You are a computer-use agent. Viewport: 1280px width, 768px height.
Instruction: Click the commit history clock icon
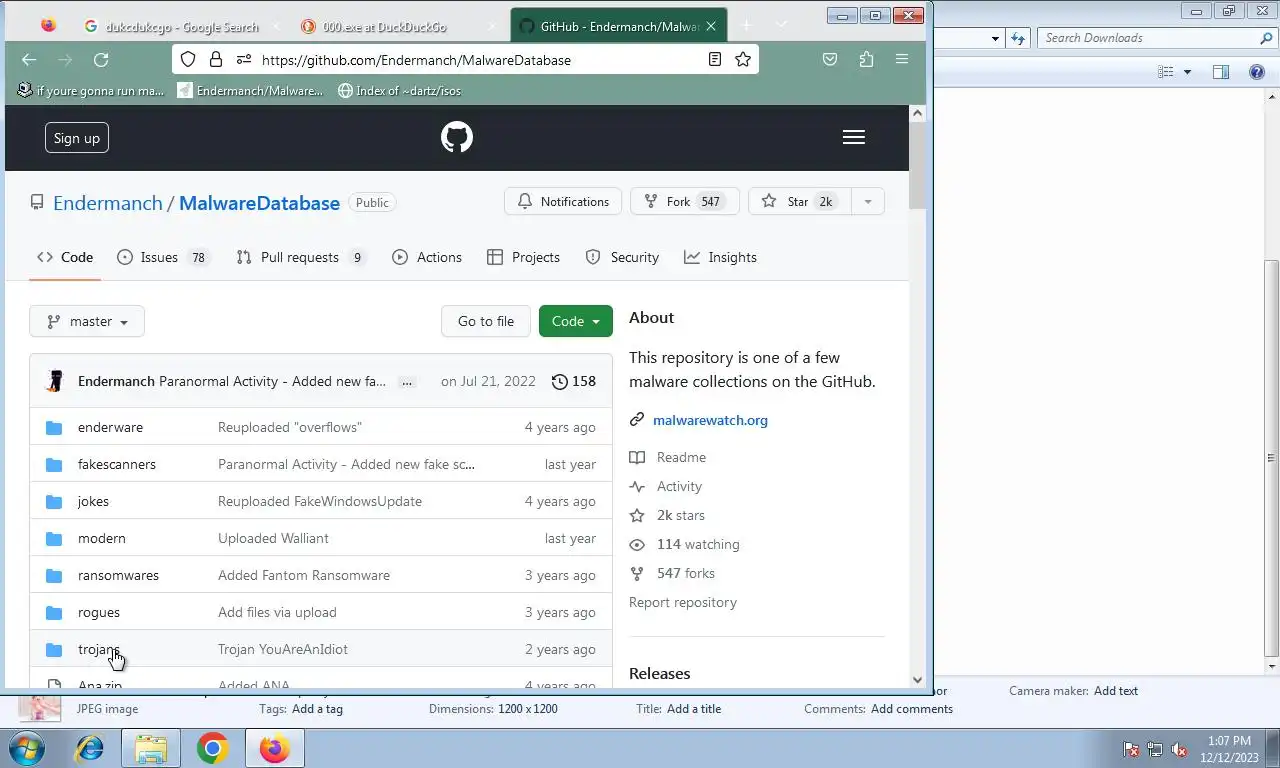click(x=560, y=381)
